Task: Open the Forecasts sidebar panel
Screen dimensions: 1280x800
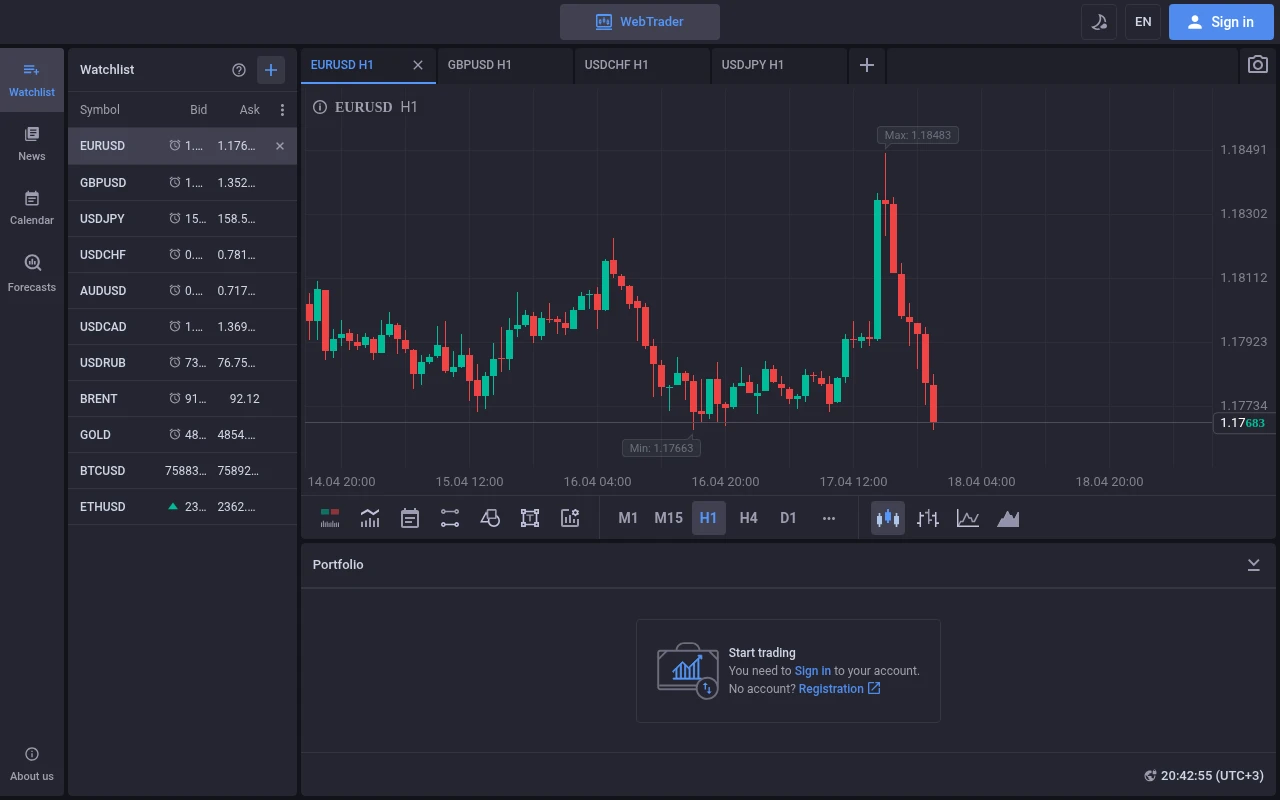Action: 32,274
